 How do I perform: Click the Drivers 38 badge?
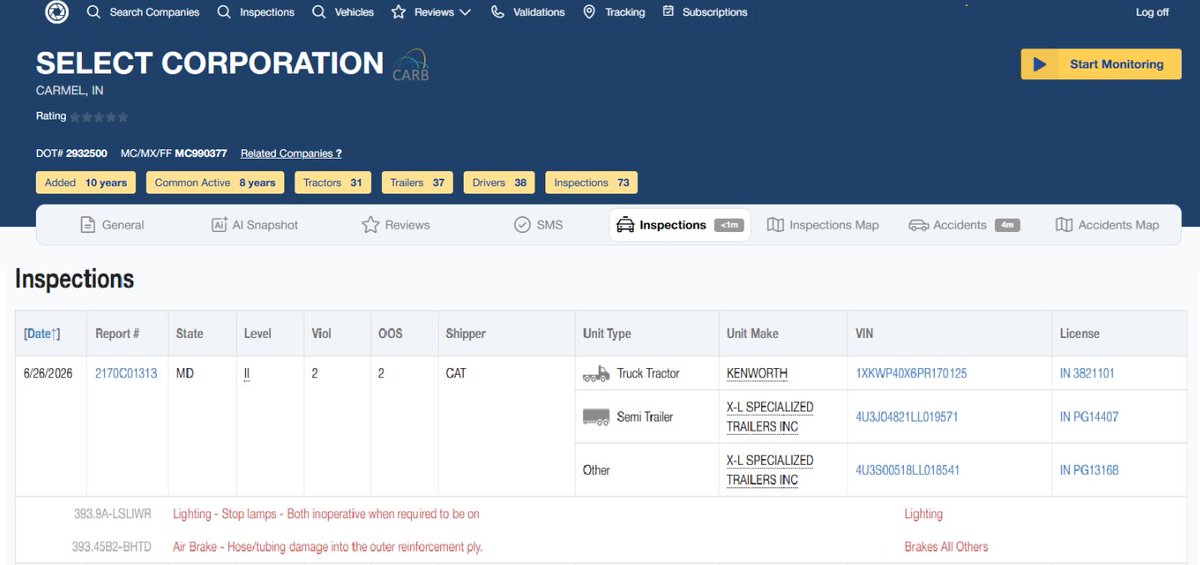click(499, 183)
